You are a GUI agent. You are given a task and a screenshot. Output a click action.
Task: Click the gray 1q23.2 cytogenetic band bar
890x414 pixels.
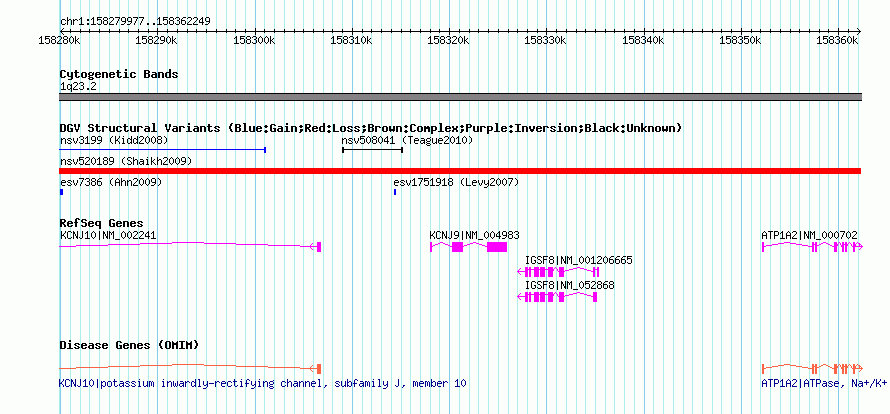[460, 97]
